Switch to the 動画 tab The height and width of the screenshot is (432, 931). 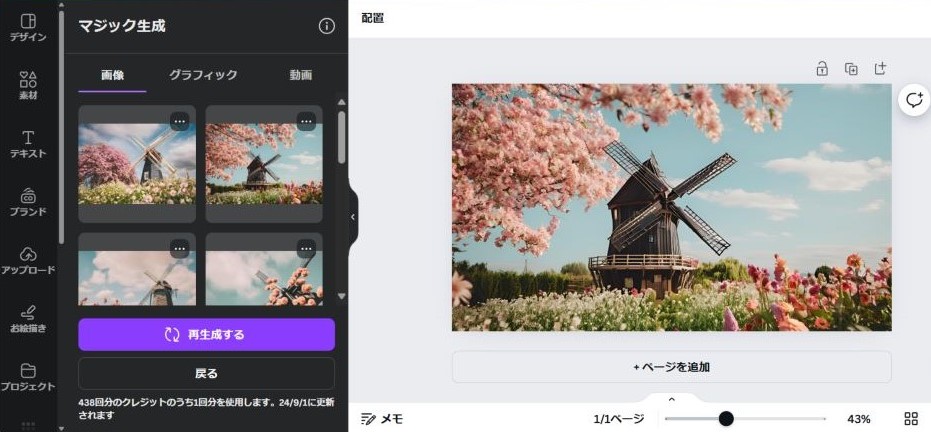pos(300,75)
